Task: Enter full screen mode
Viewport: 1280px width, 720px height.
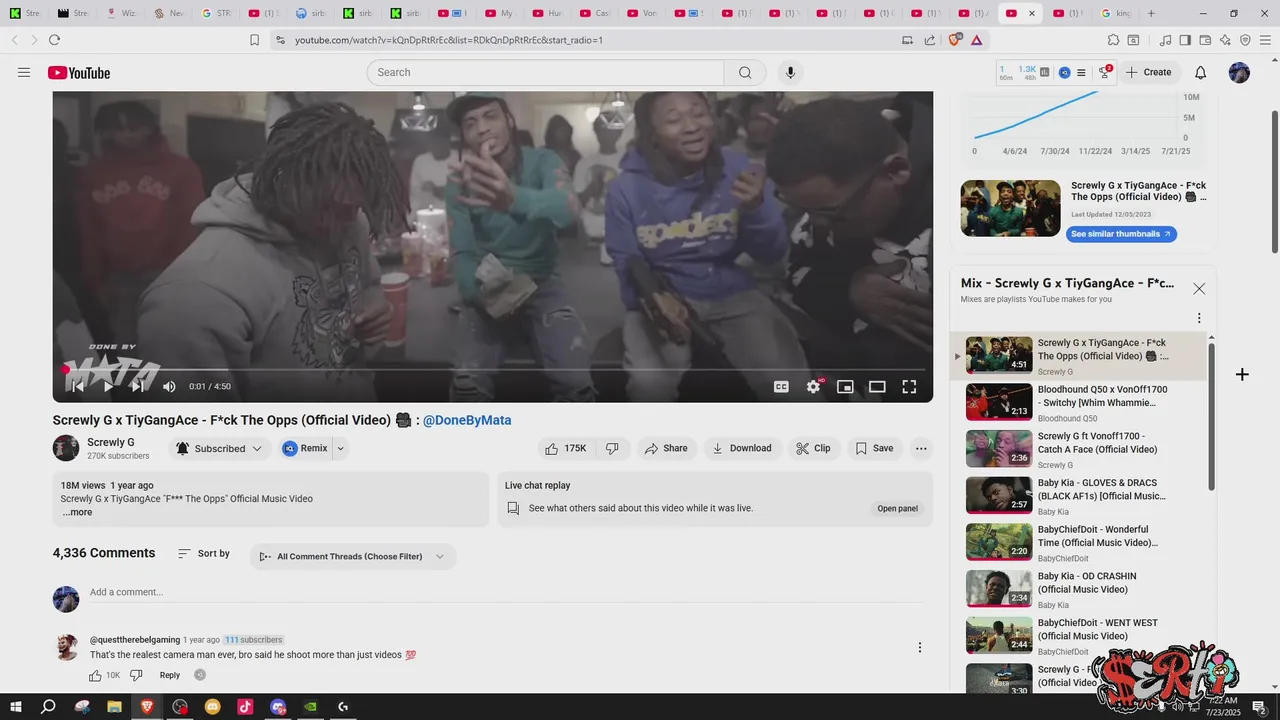Action: point(909,386)
